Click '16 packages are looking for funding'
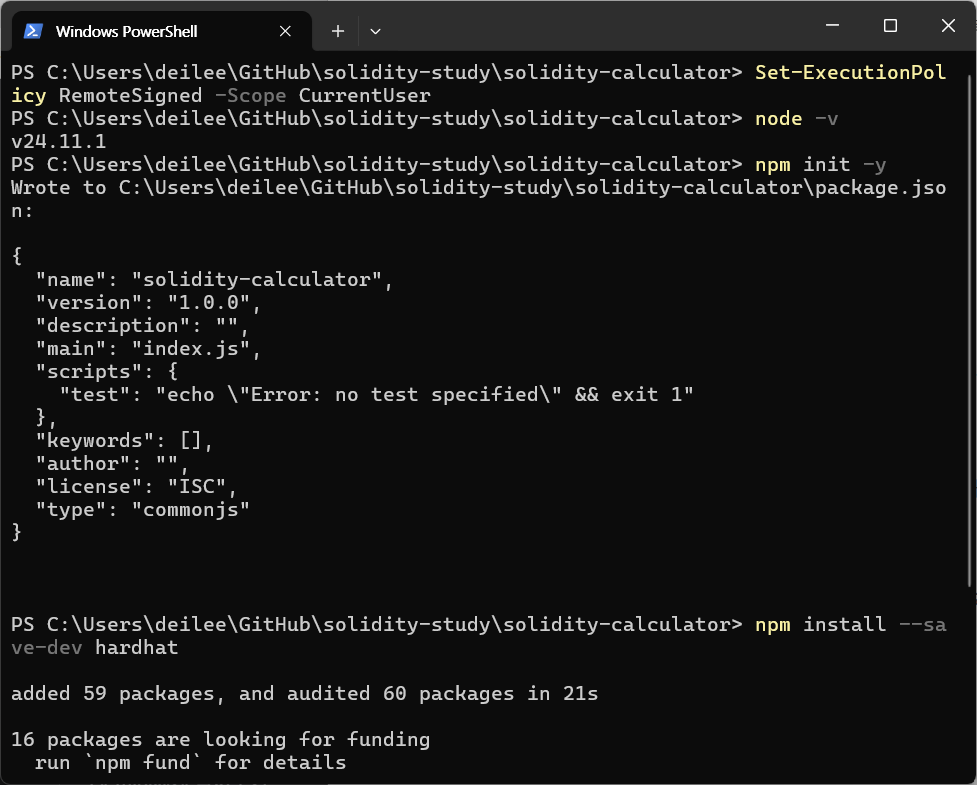The image size is (977, 785). (x=221, y=740)
